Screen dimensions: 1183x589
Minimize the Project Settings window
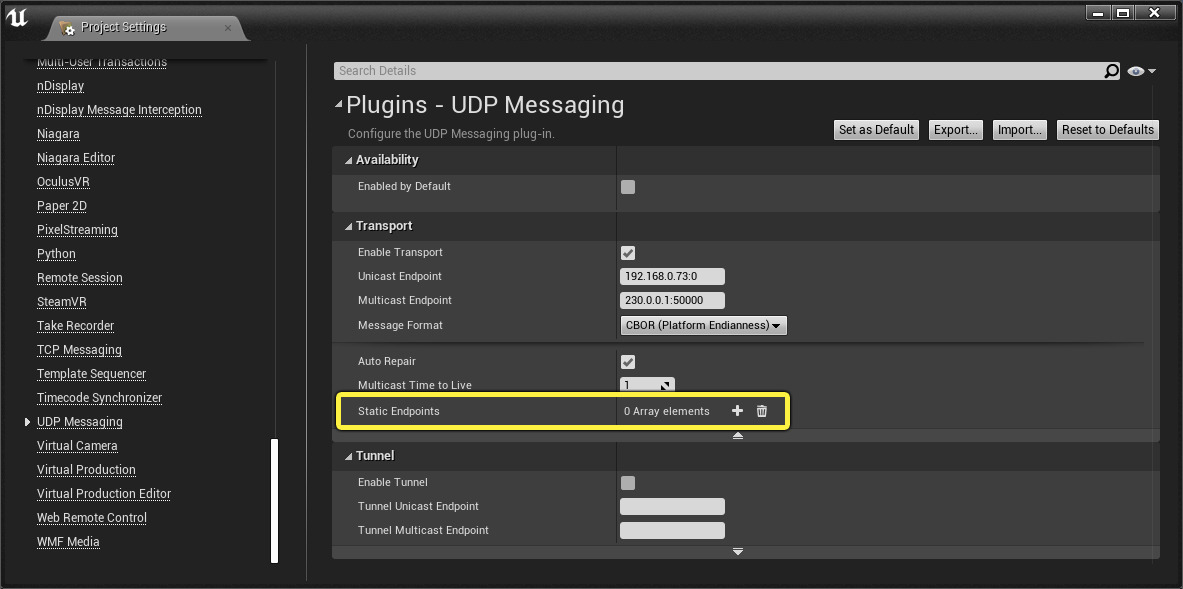pyautogui.click(x=1097, y=13)
